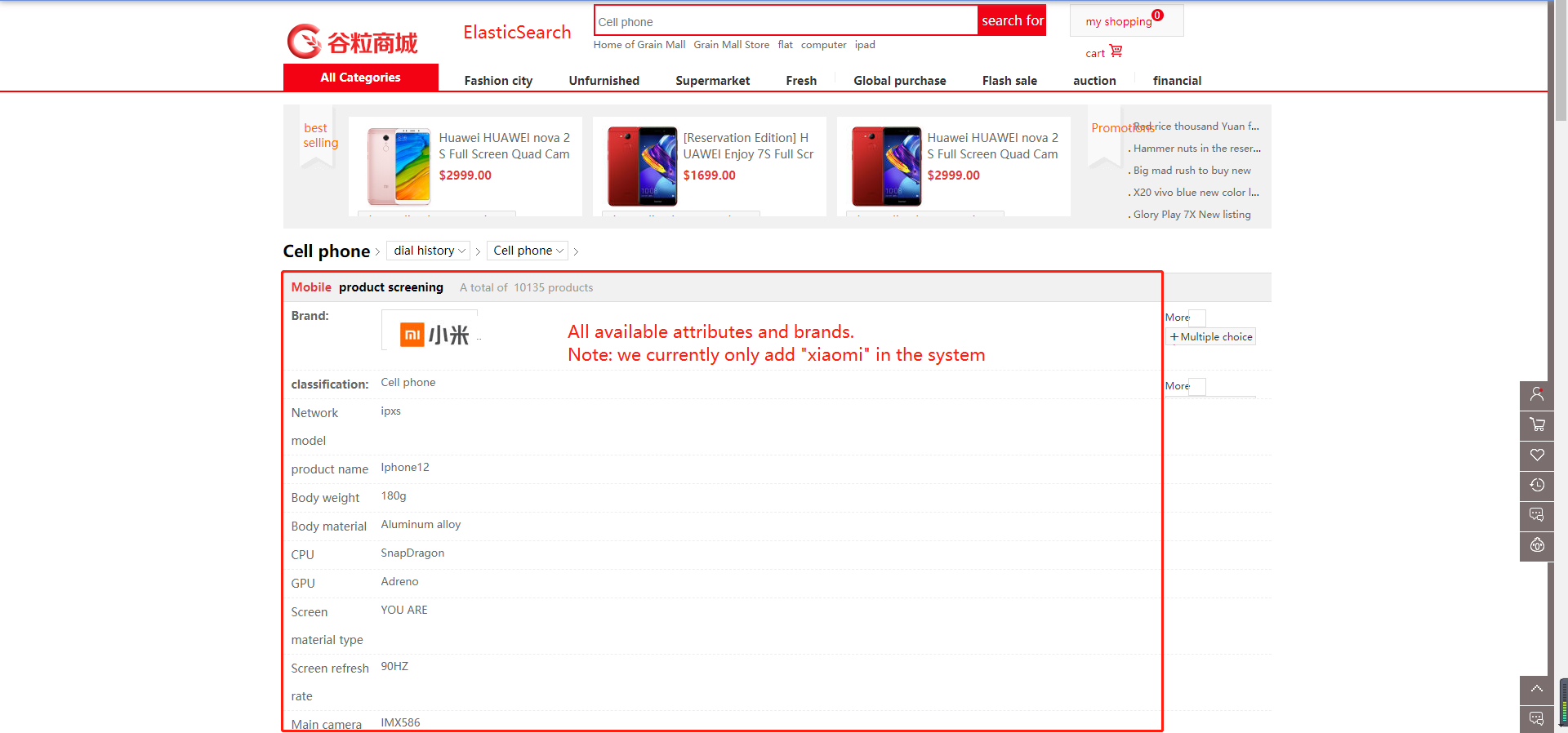Open Fresh tab
The image size is (1568, 733).
coord(801,81)
